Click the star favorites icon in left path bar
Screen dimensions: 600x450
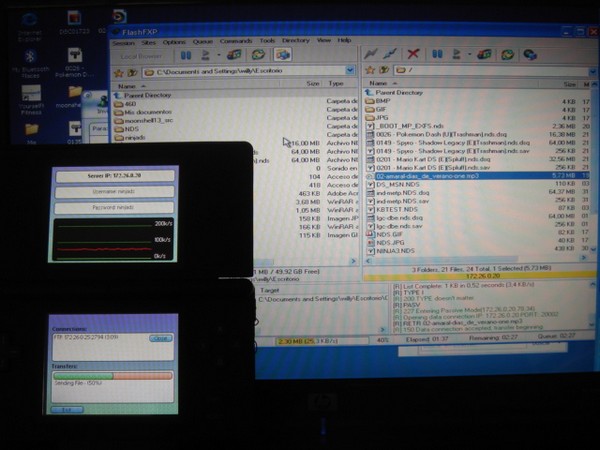click(119, 72)
